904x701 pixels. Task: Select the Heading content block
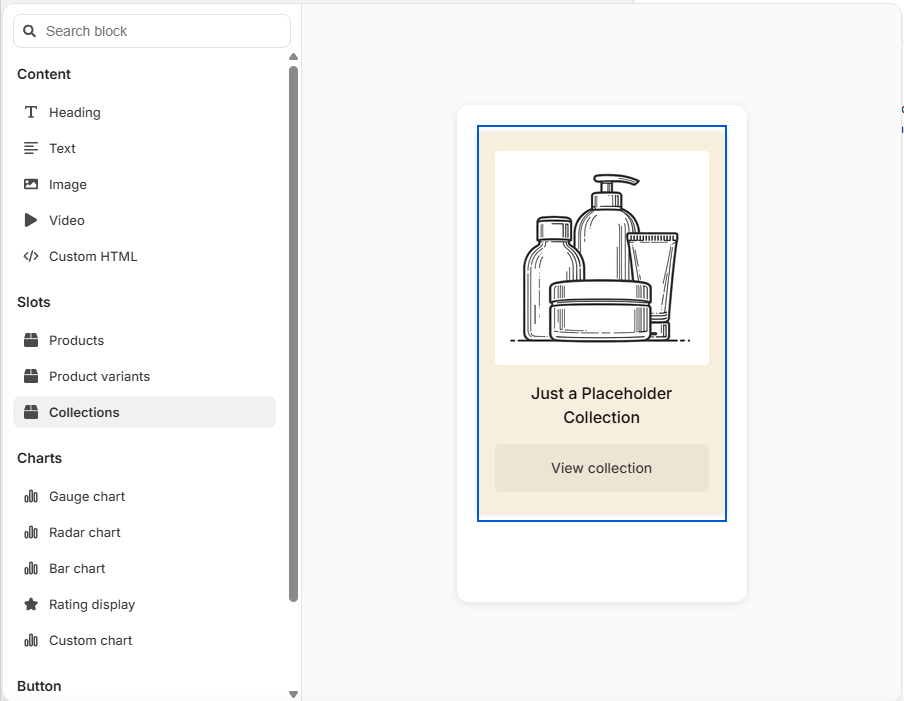73,112
